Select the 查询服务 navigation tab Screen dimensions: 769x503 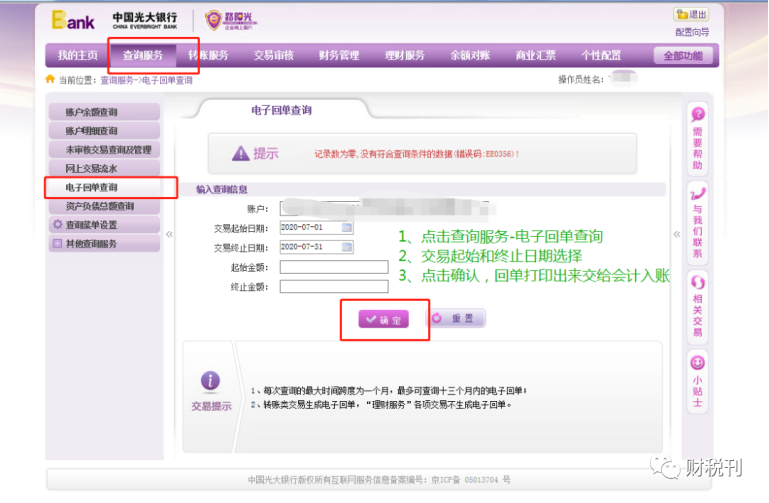coord(142,55)
